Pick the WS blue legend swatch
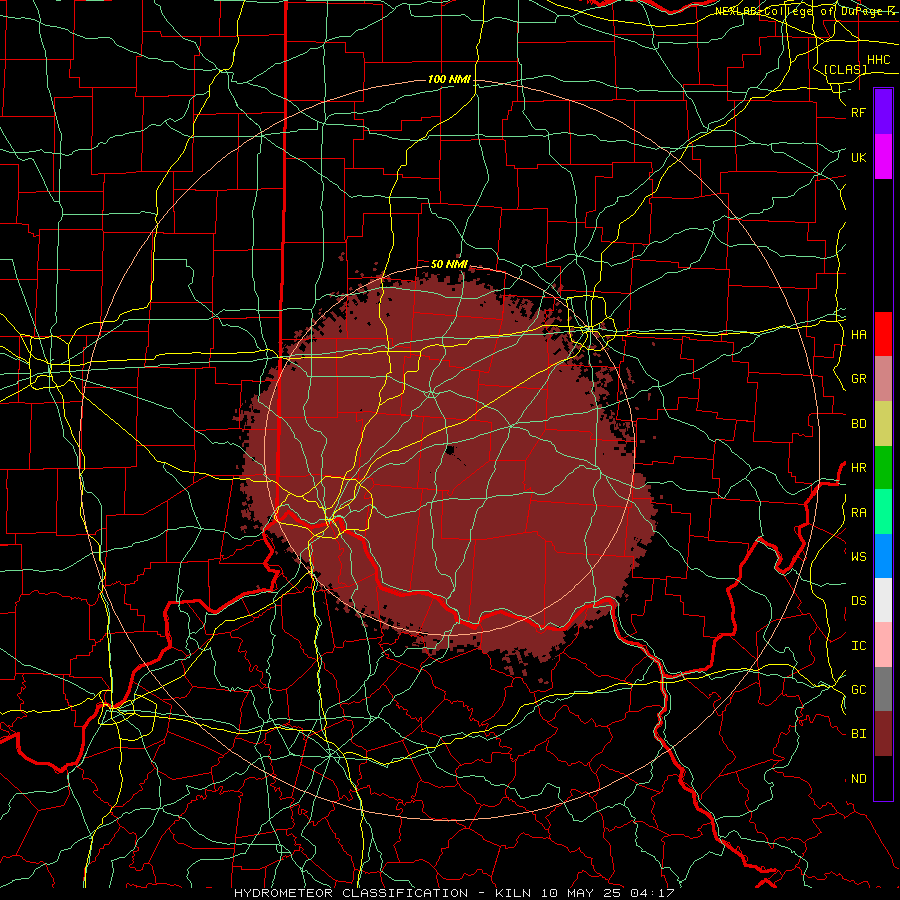The width and height of the screenshot is (900, 900). coord(883,556)
